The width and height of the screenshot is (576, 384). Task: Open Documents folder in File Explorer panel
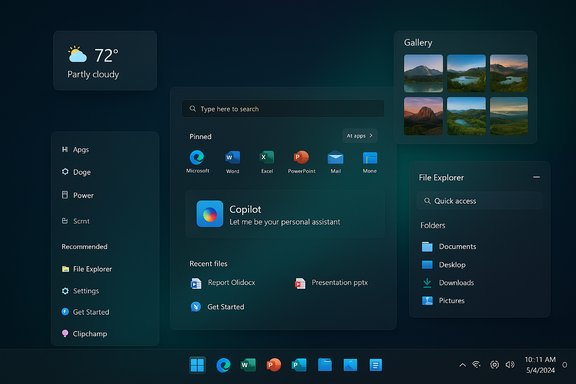click(449, 247)
